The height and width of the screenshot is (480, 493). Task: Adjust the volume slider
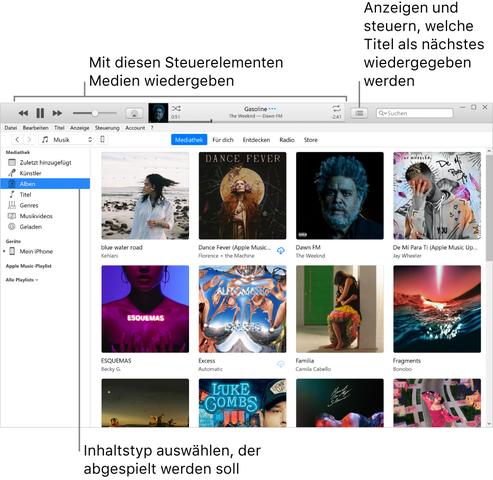(95, 113)
